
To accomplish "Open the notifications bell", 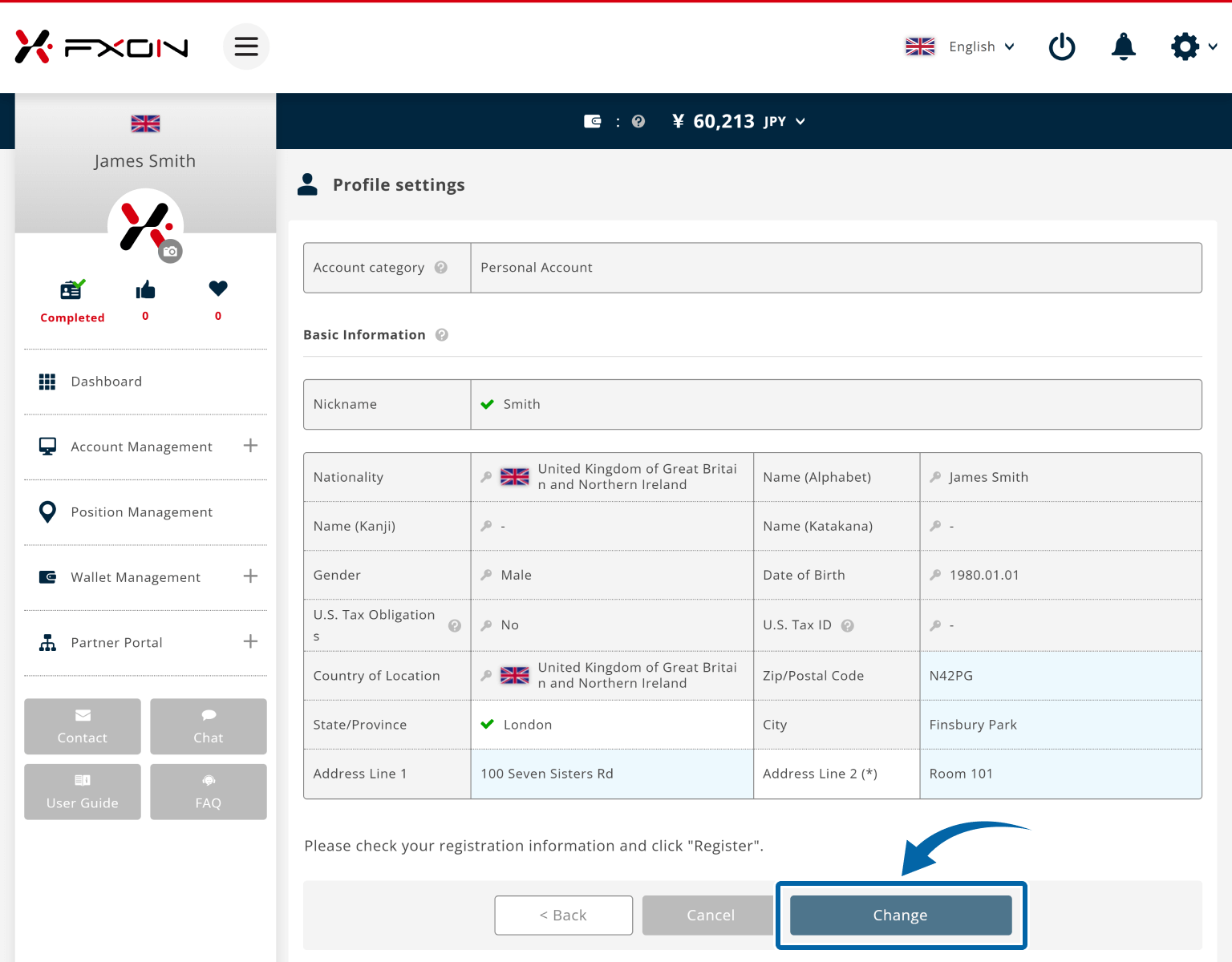I will 1123,46.
